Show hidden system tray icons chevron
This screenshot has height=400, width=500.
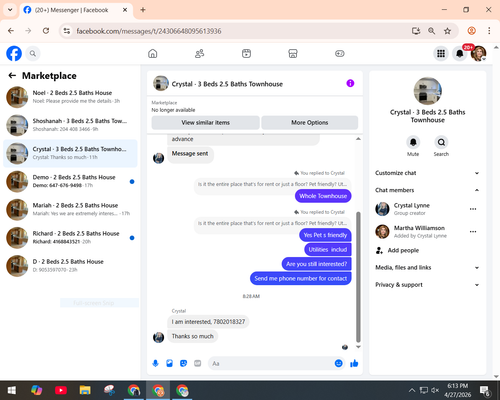[x=412, y=390]
